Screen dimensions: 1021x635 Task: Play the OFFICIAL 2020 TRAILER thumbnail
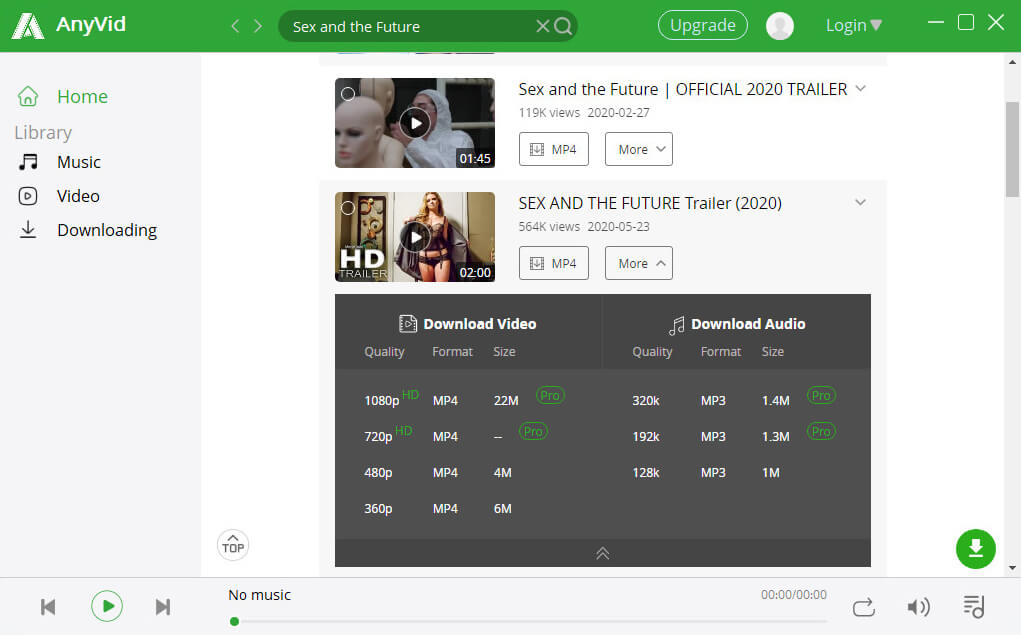[x=415, y=123]
